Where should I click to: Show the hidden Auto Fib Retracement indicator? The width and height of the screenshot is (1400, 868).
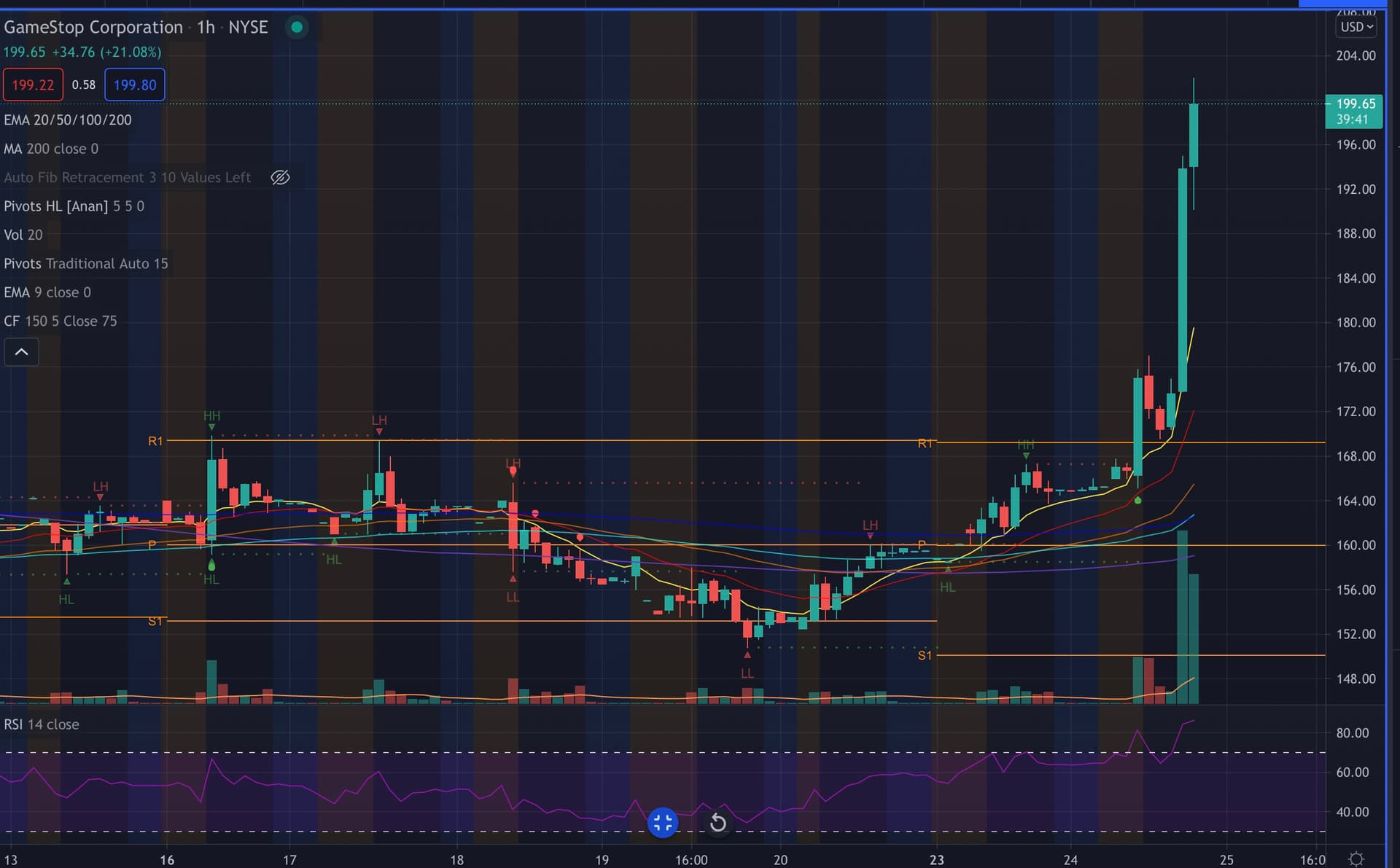click(280, 177)
